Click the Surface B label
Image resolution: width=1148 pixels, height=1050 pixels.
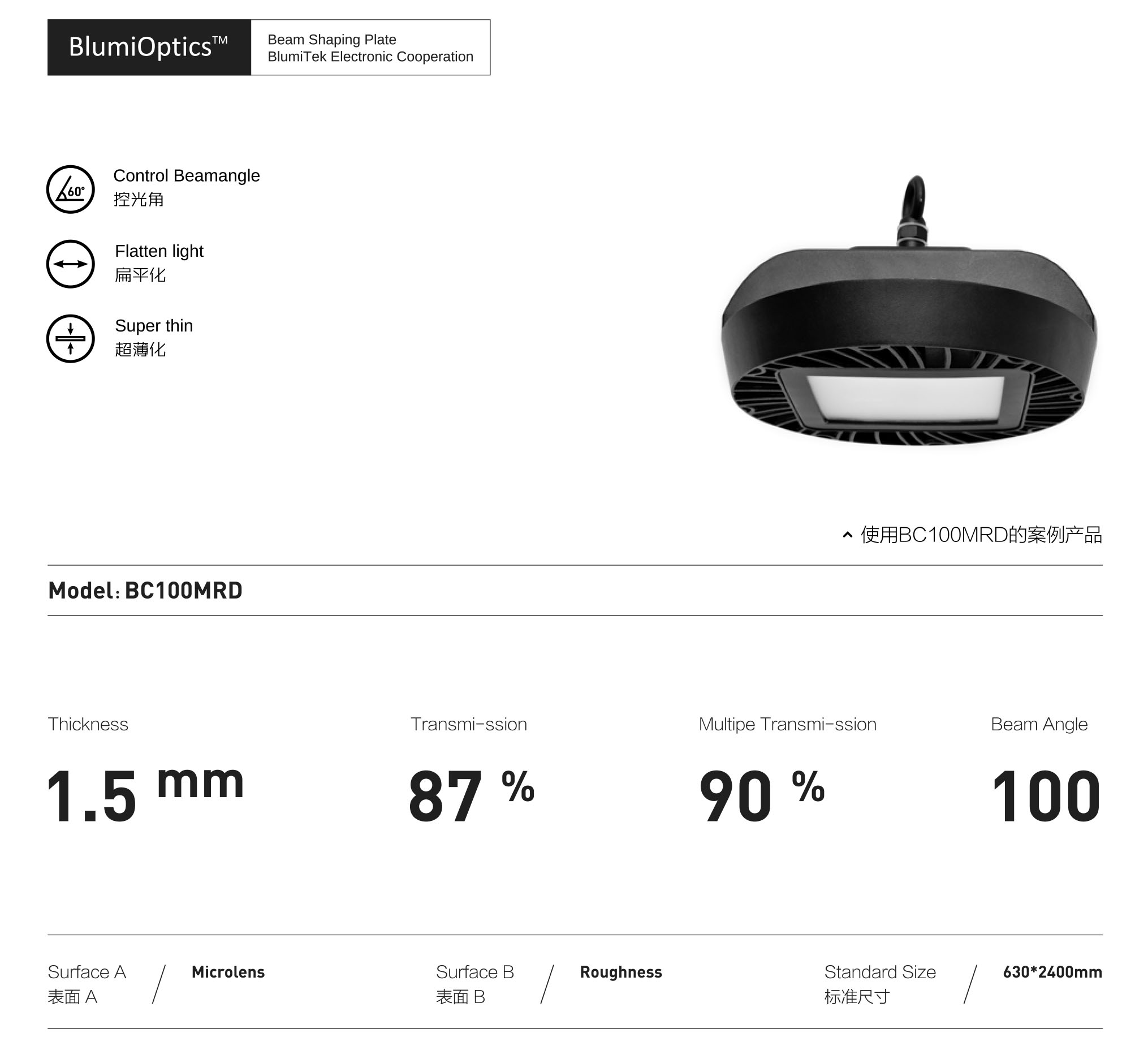(475, 972)
